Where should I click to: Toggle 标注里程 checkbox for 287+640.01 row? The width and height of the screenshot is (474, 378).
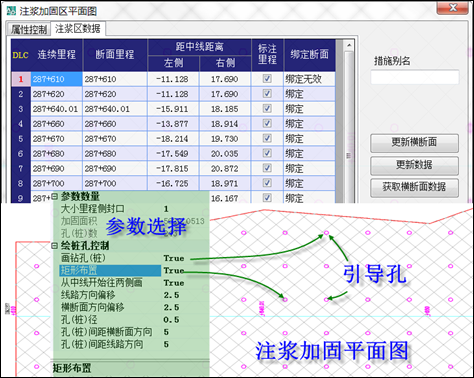click(267, 109)
